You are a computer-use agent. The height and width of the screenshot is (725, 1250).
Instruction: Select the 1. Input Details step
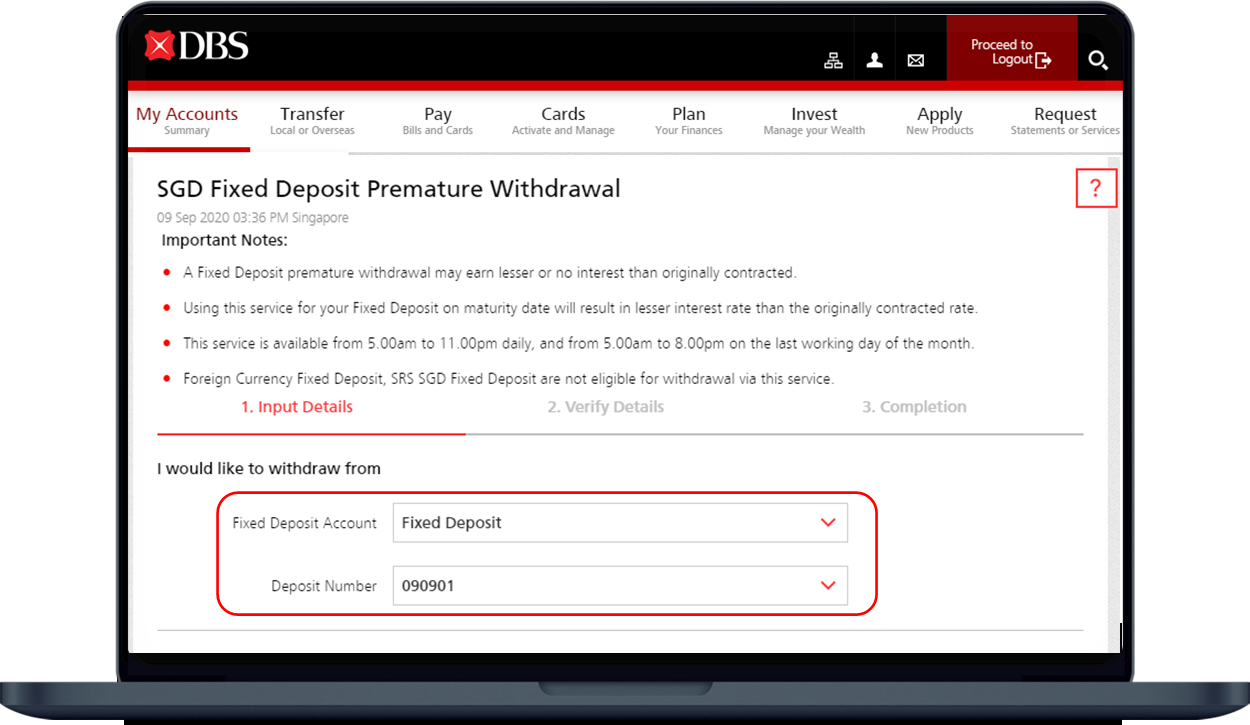[x=297, y=407]
